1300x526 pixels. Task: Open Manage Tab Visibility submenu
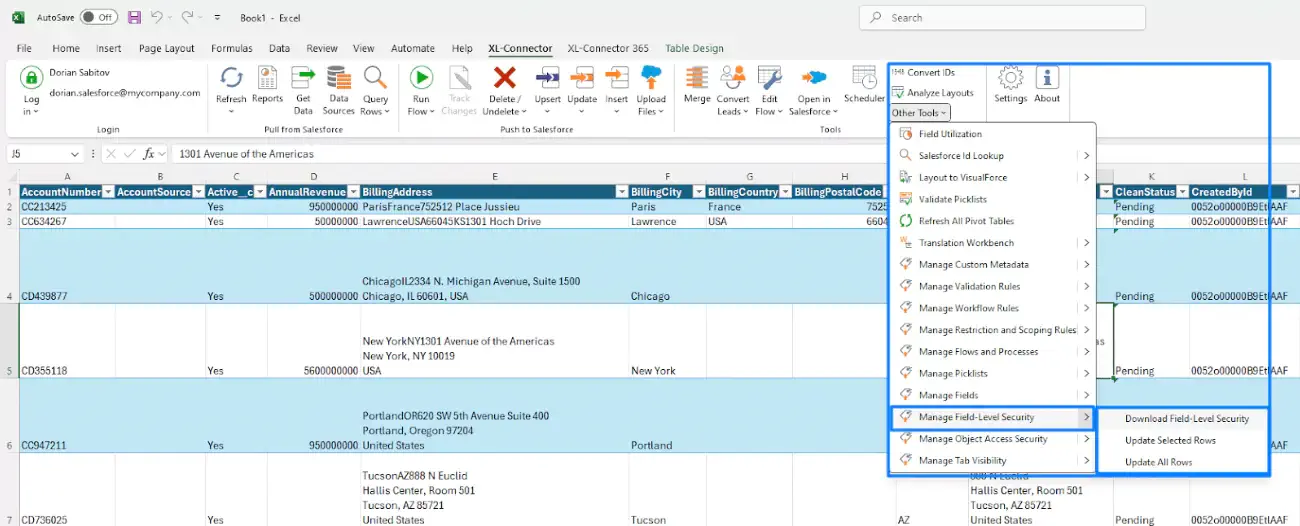[993, 461]
